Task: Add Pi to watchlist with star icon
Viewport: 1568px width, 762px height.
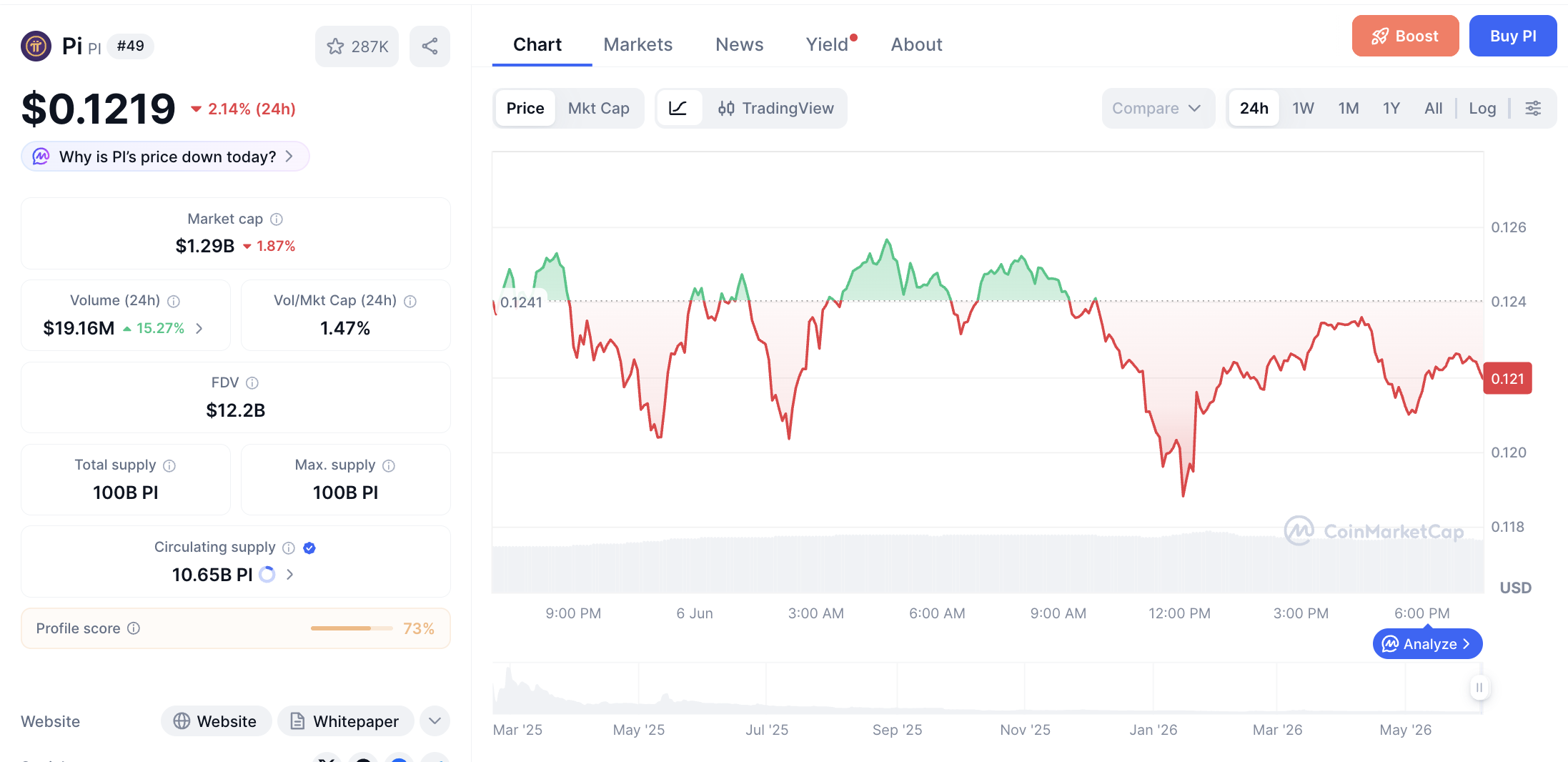Action: (357, 46)
